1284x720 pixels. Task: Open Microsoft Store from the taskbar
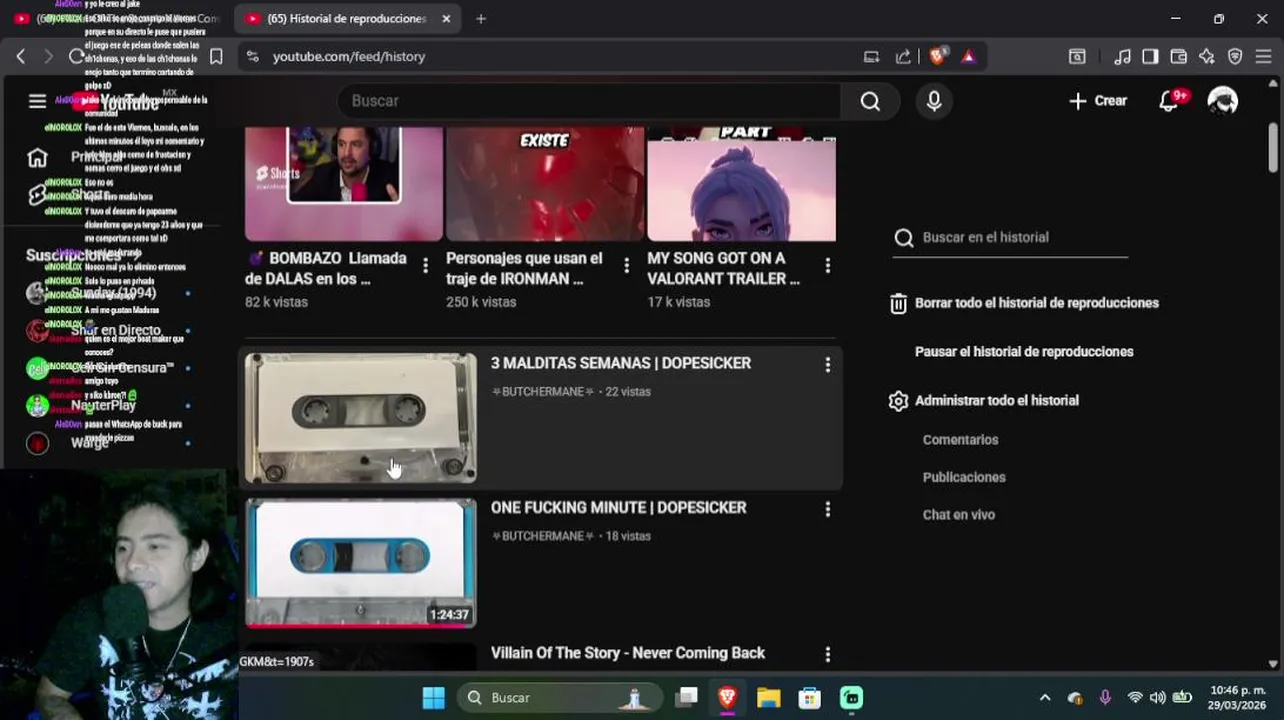coord(809,698)
